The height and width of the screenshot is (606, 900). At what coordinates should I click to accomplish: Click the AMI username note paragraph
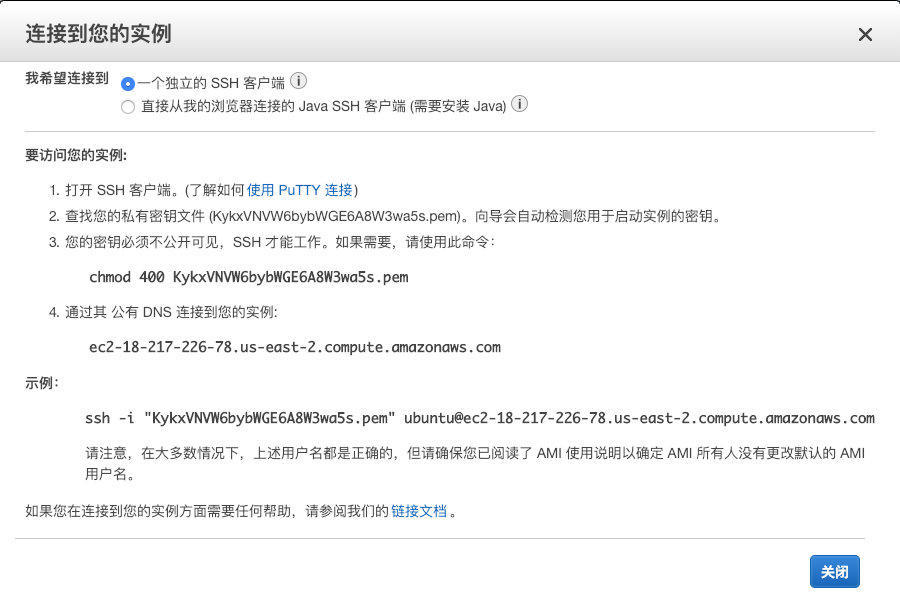(475, 464)
